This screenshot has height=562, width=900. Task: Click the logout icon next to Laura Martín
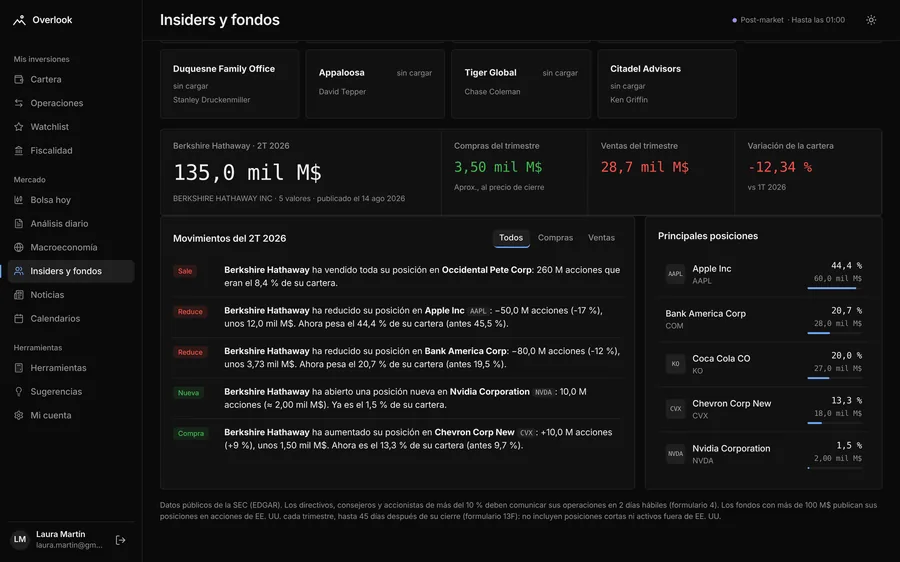[x=121, y=540]
